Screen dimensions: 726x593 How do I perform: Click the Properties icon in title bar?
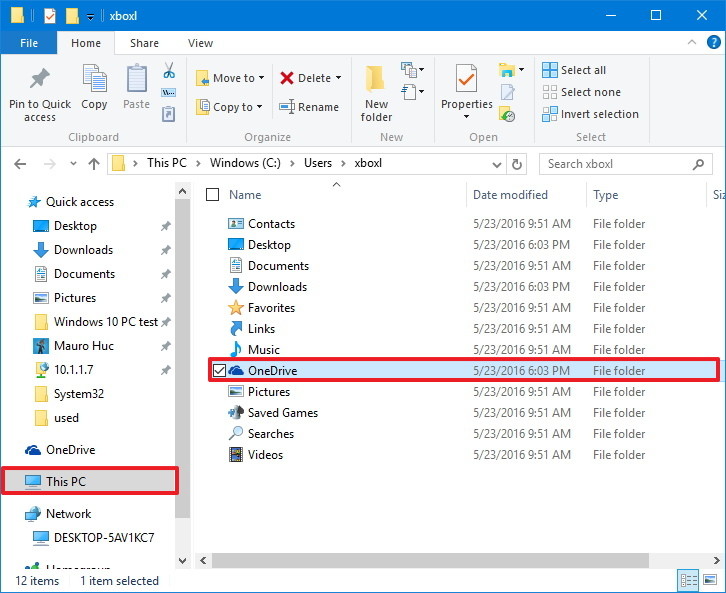pos(50,16)
